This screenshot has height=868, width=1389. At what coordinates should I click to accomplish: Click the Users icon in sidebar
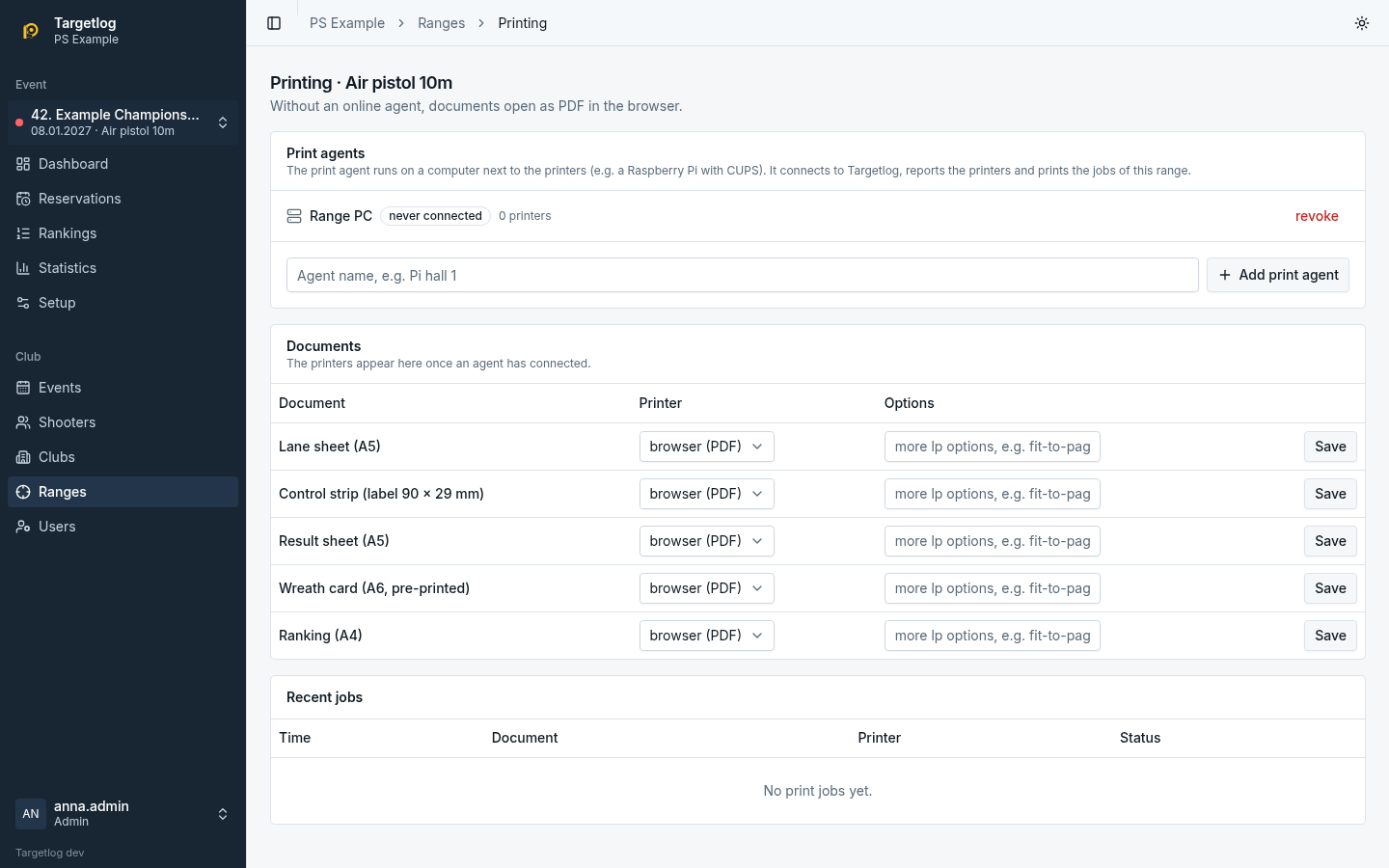point(23,527)
